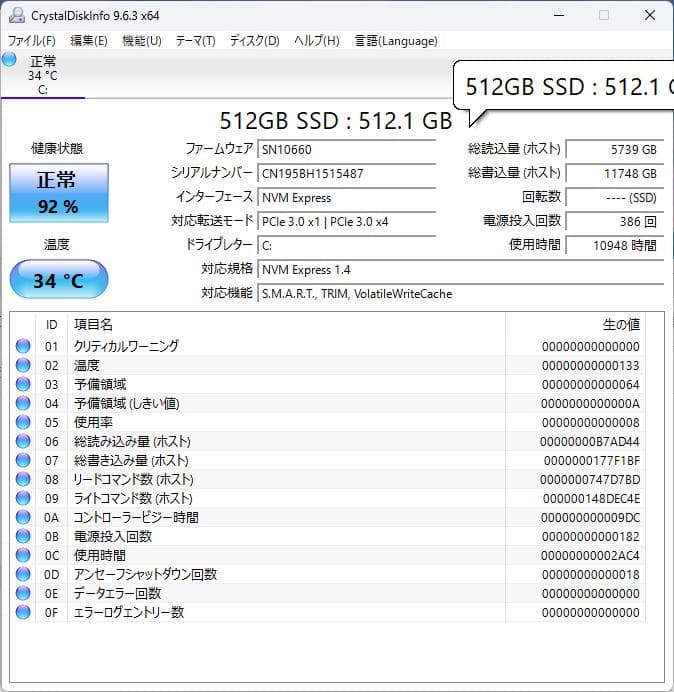Click power on hours value 10948 時間
The height and width of the screenshot is (692, 674).
coord(614,246)
